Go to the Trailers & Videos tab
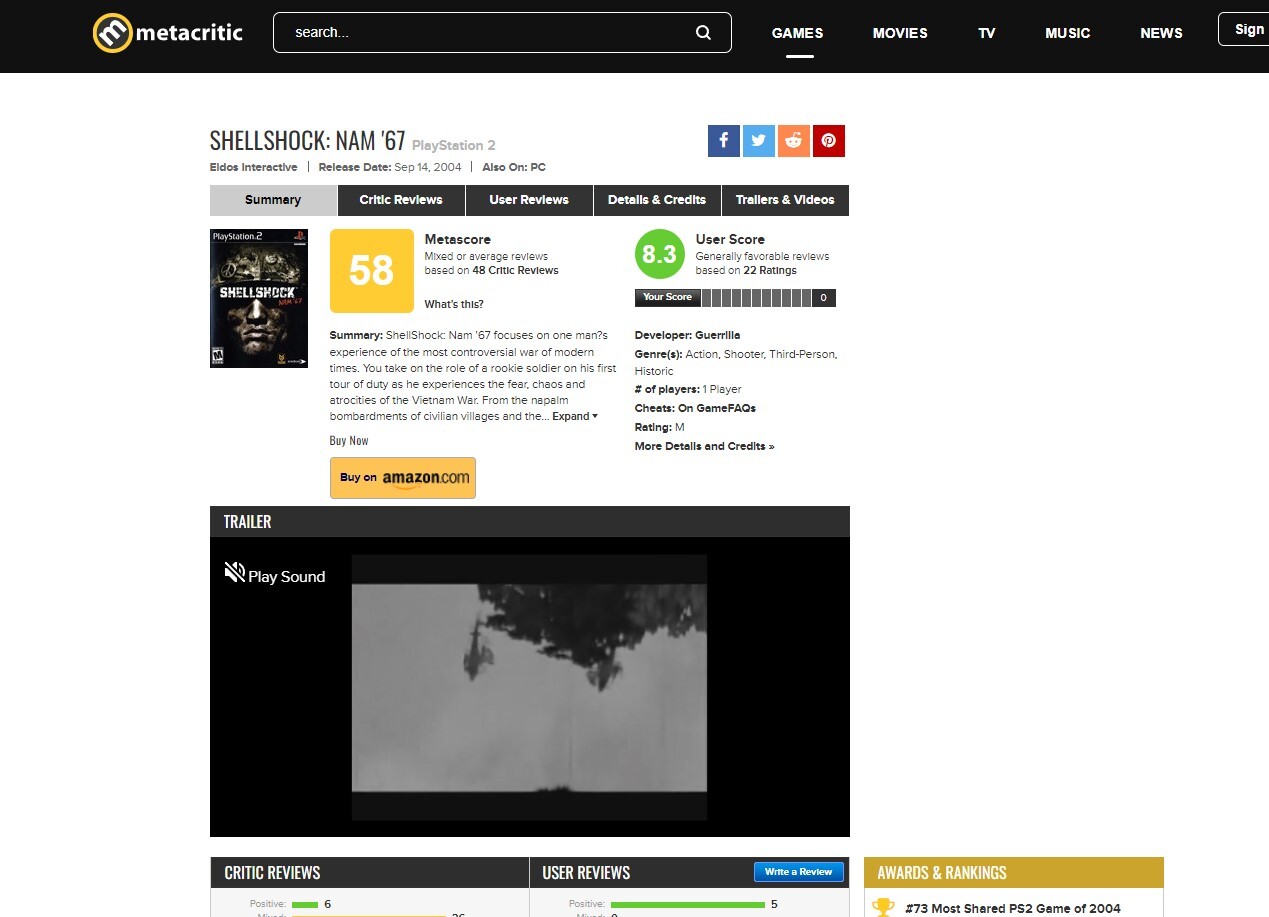 tap(785, 200)
